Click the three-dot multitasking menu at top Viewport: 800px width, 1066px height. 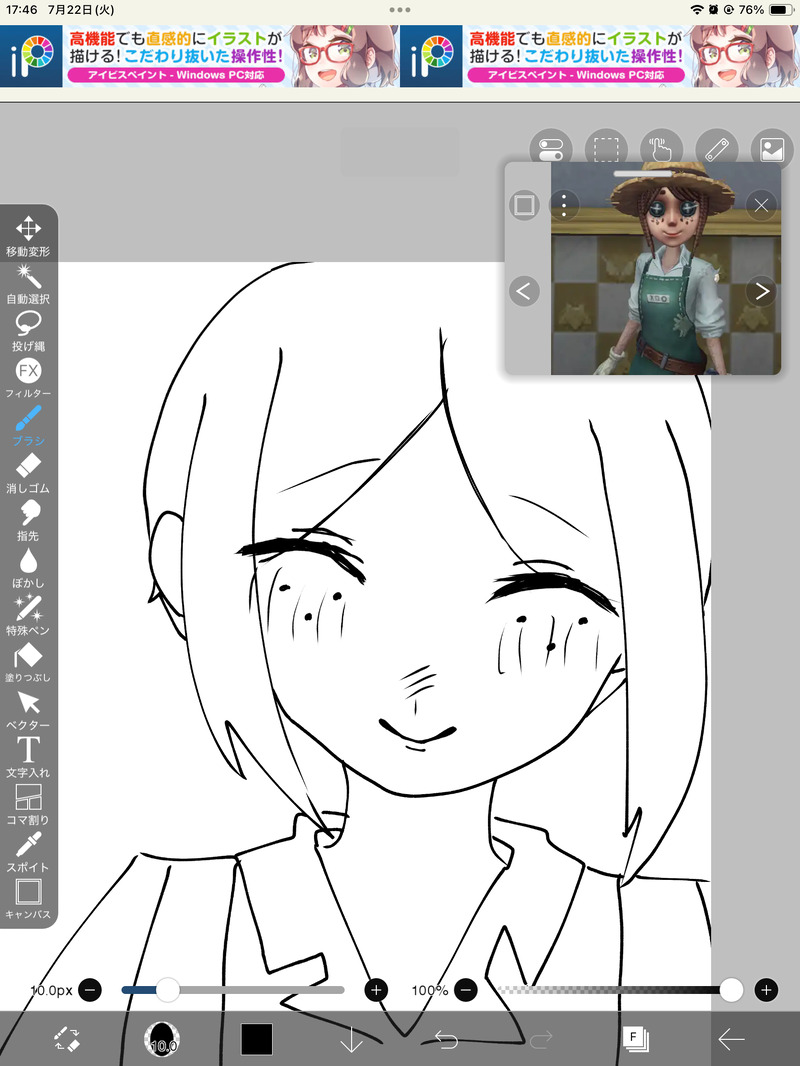[400, 10]
